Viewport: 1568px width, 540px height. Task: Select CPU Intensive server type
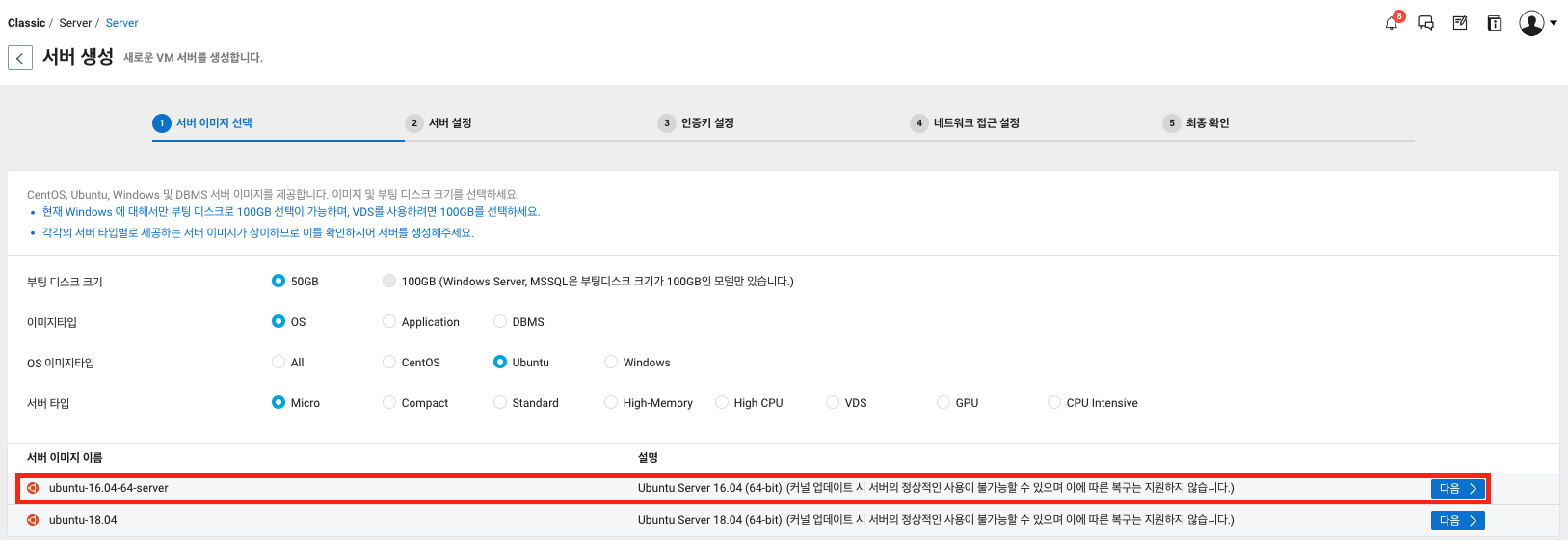click(1054, 402)
